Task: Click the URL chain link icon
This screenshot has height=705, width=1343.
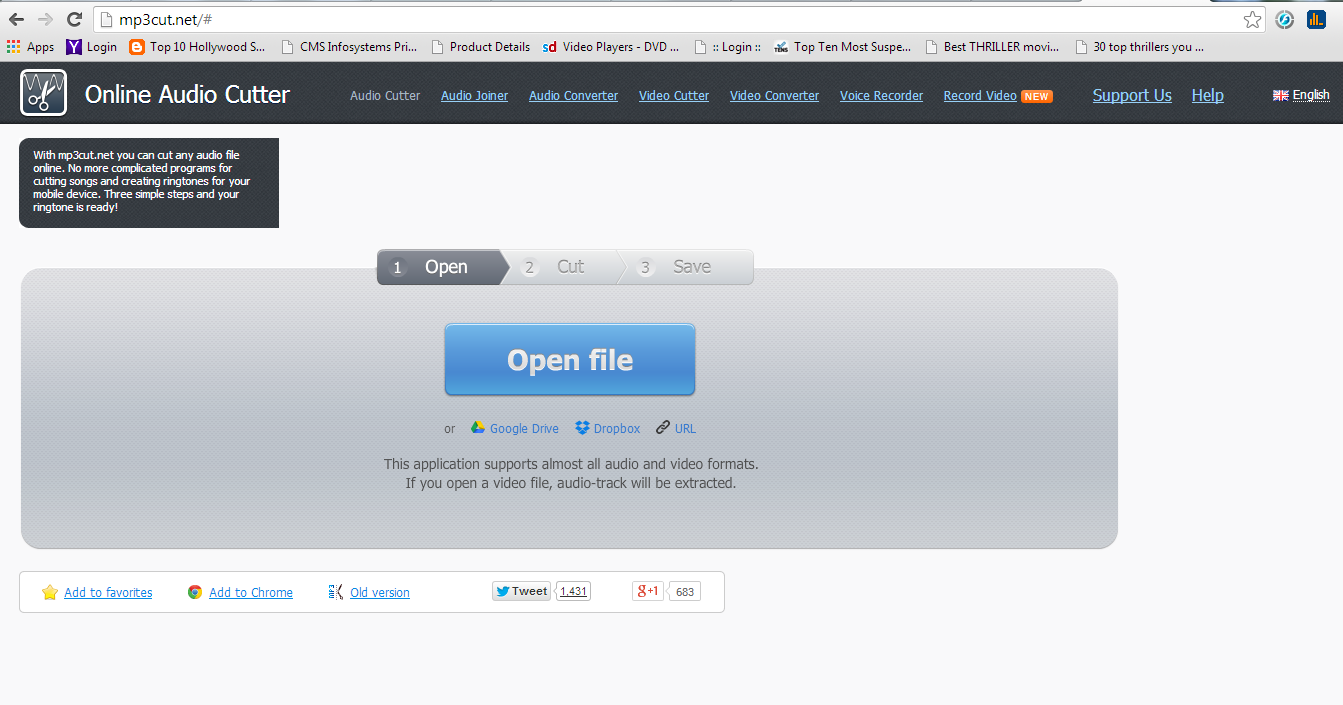Action: point(663,428)
